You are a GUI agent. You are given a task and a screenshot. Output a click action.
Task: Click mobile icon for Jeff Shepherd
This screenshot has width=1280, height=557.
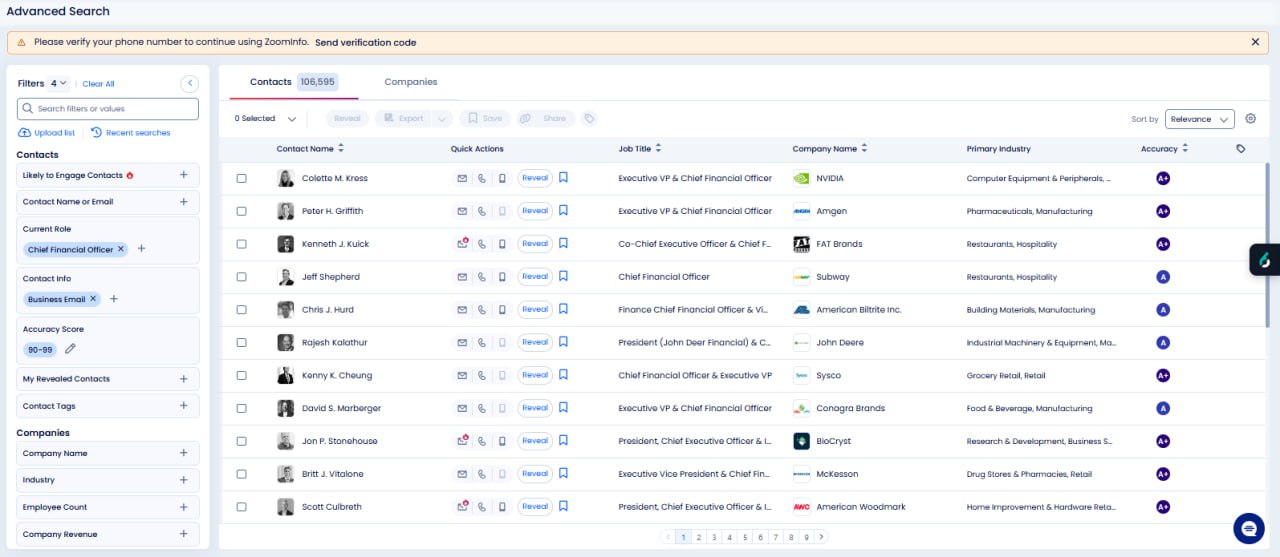click(x=501, y=277)
